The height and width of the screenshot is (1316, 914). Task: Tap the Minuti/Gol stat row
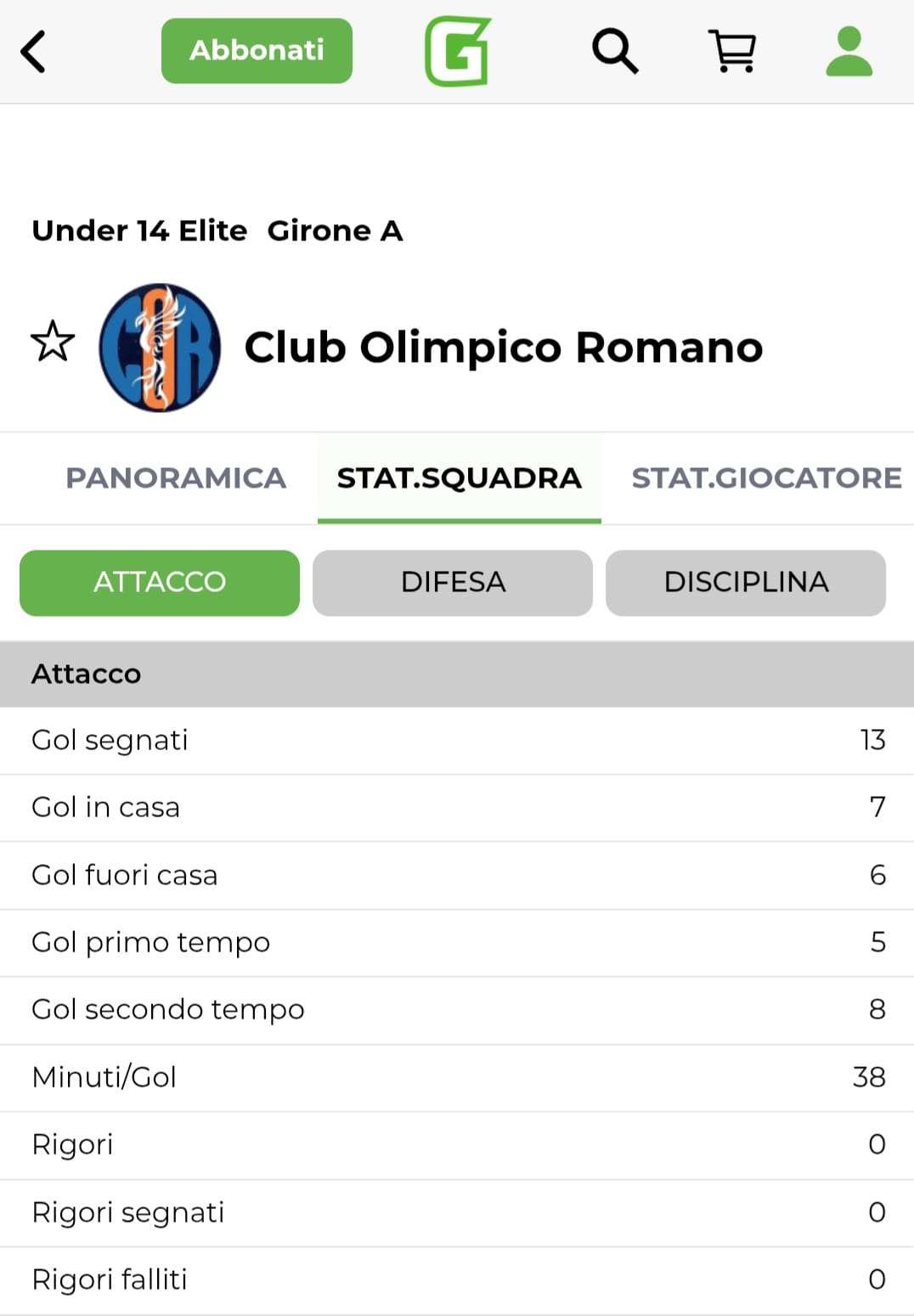457,1076
